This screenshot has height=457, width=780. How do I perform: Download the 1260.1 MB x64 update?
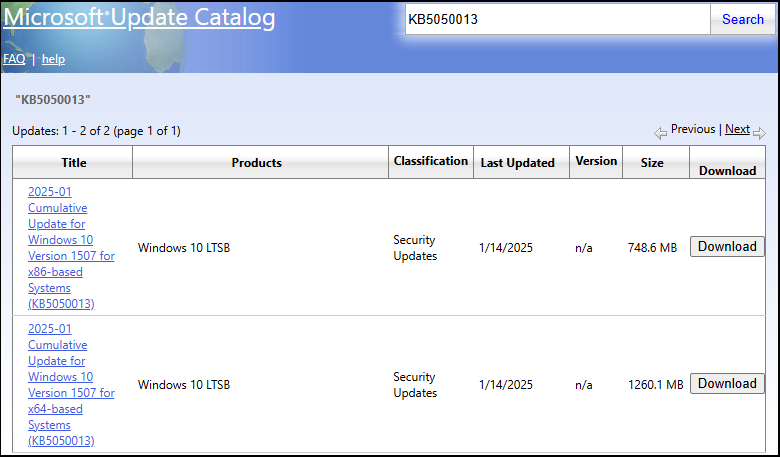[727, 384]
